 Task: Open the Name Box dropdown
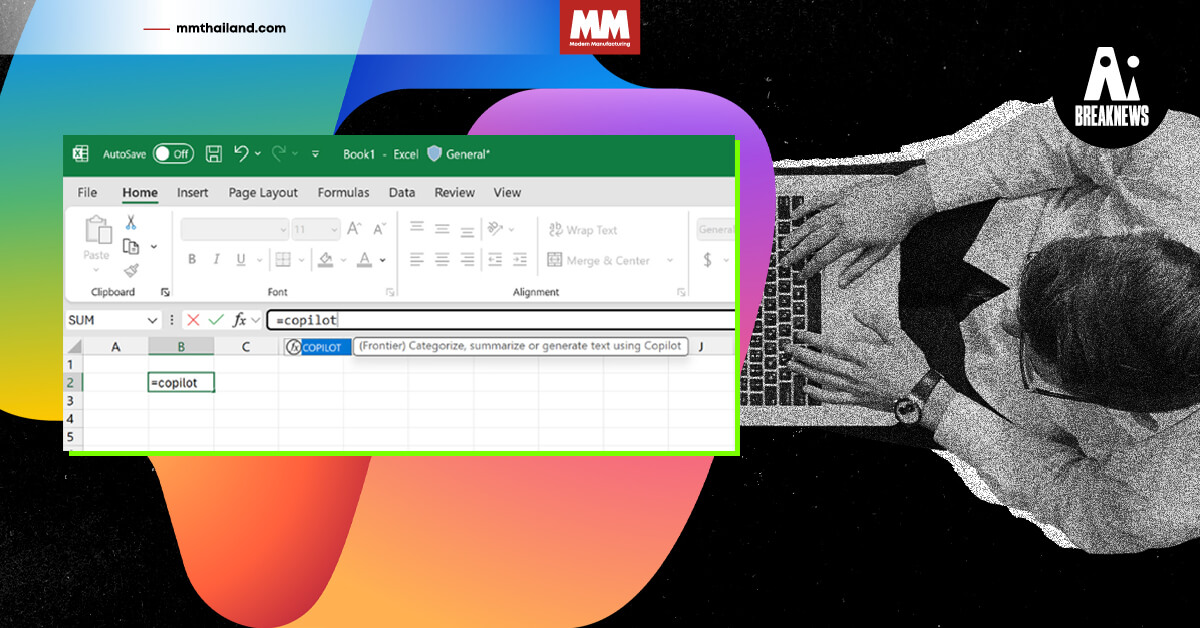152,319
